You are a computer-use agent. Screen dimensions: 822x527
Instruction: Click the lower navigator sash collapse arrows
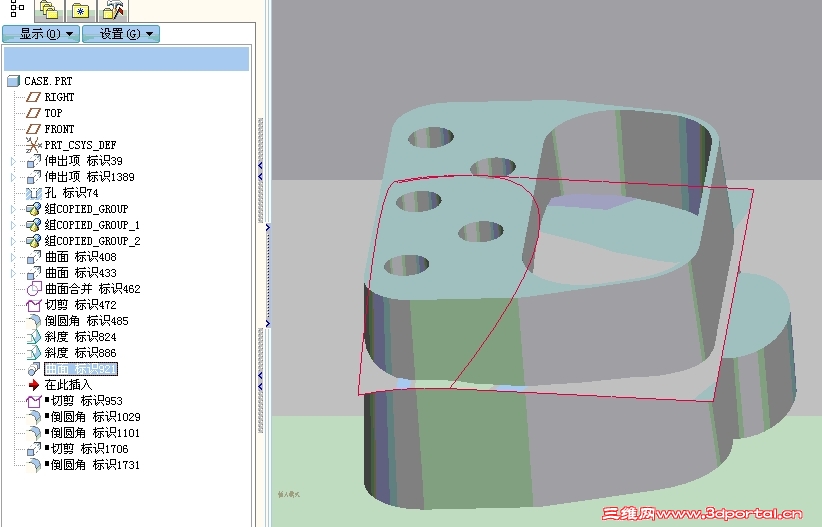(x=261, y=381)
